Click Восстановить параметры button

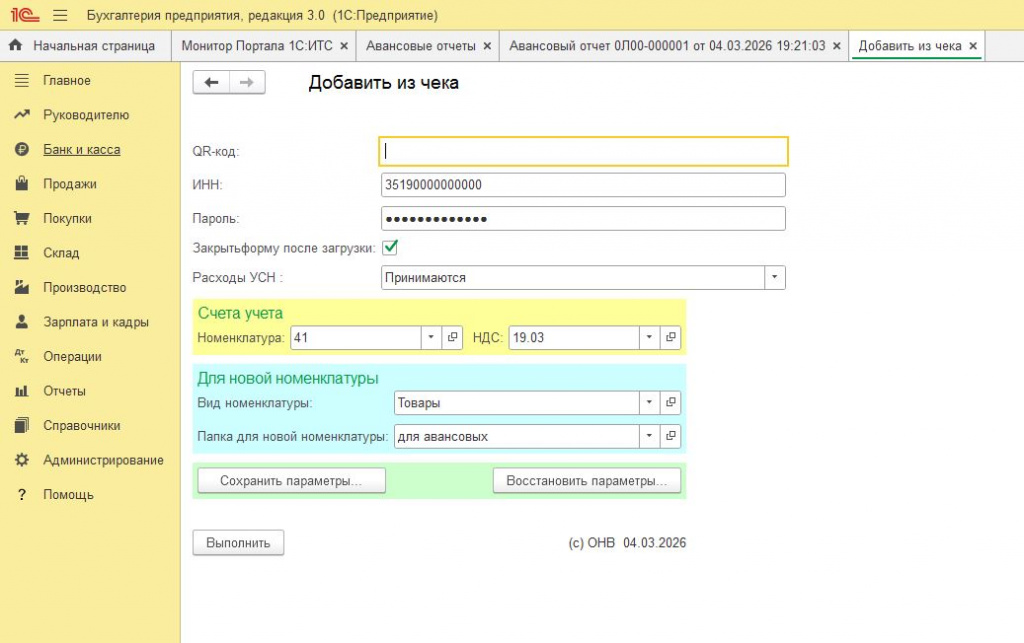(586, 481)
